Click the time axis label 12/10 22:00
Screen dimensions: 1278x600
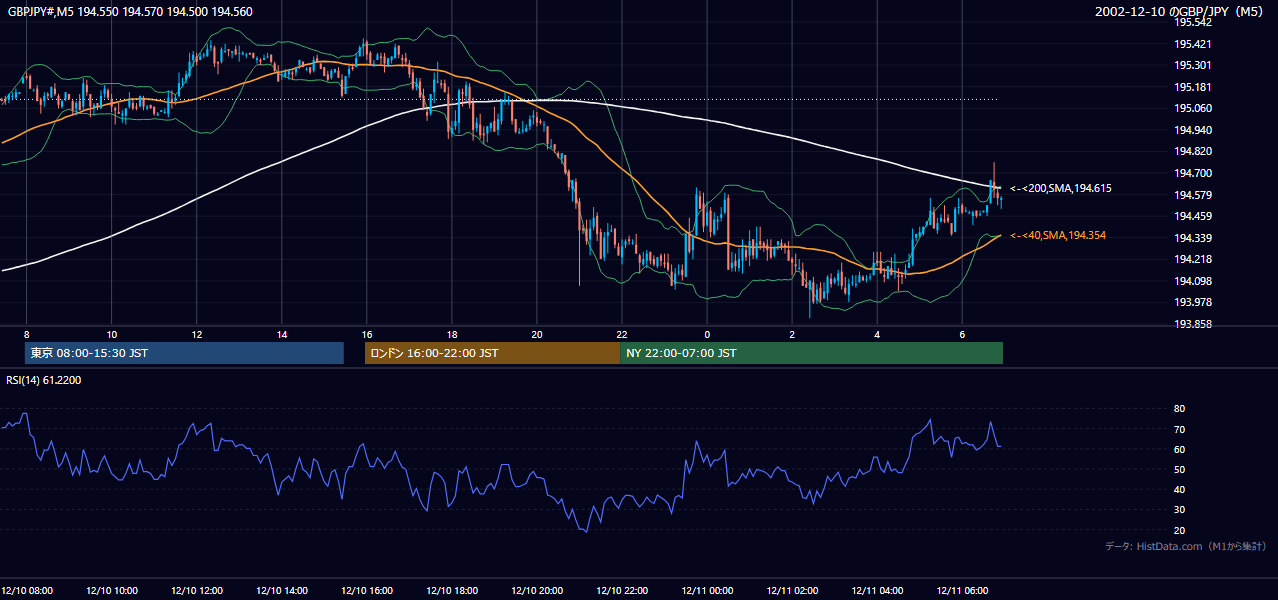tap(622, 591)
